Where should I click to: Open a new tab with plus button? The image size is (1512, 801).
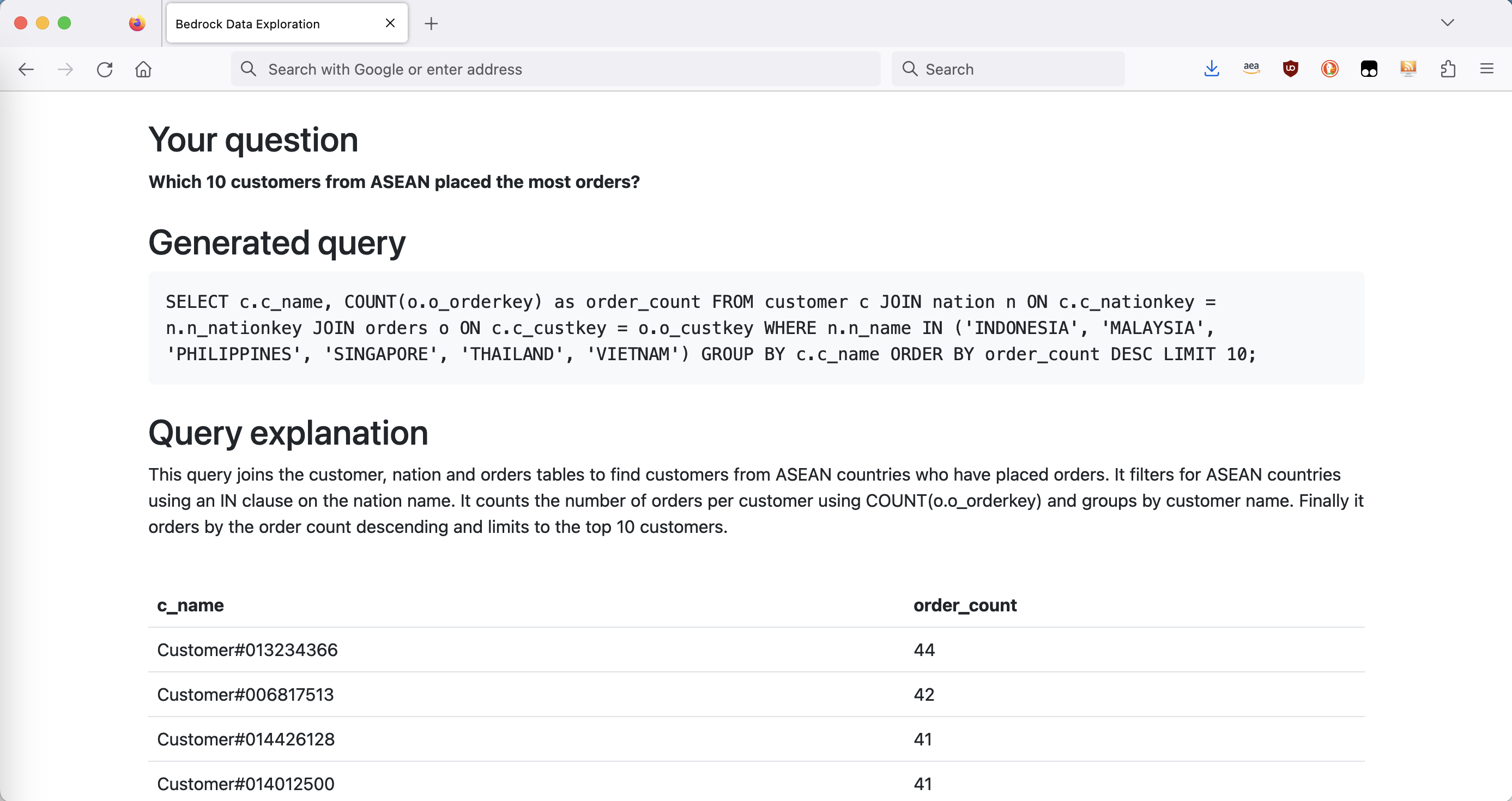tap(431, 23)
